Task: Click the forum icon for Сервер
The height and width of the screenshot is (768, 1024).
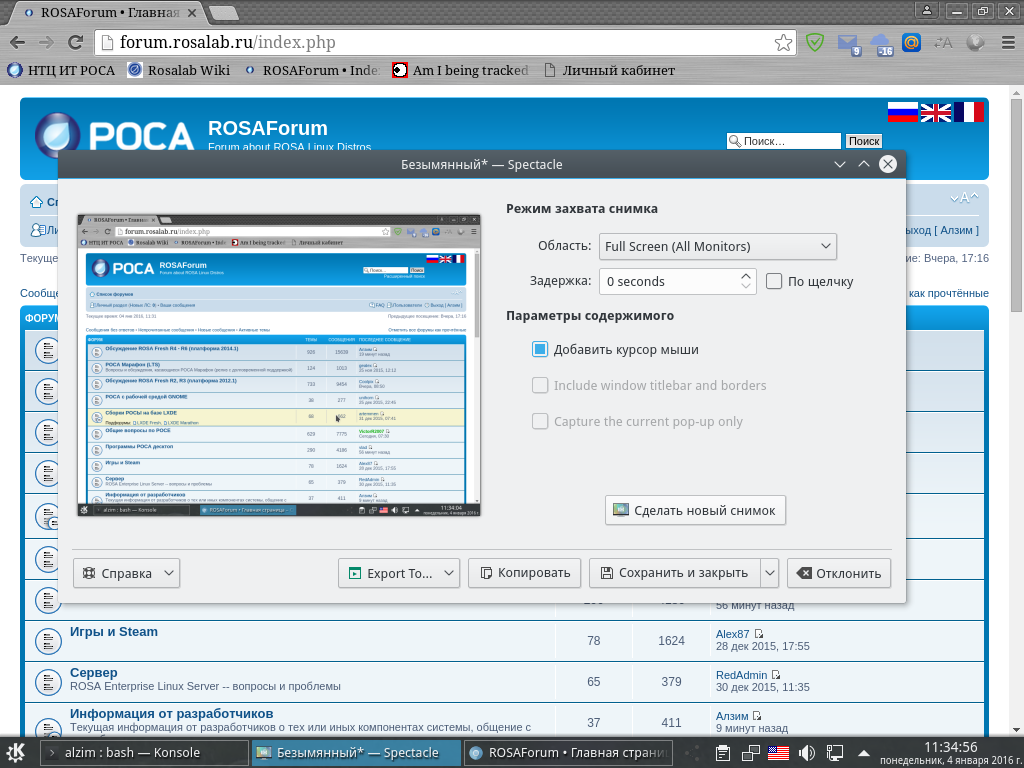Action: 48,682
